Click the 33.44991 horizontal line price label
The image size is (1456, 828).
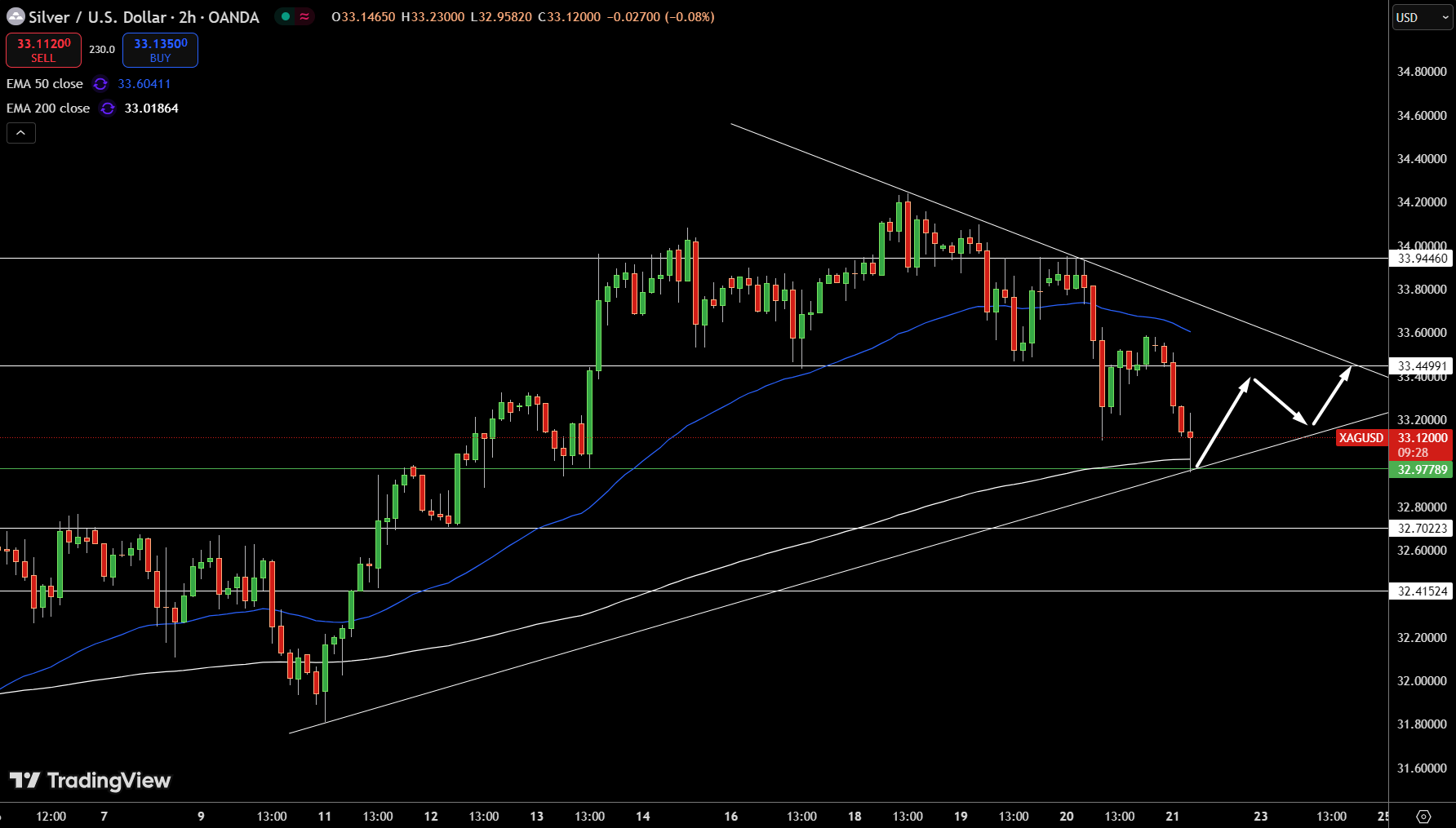(1422, 366)
